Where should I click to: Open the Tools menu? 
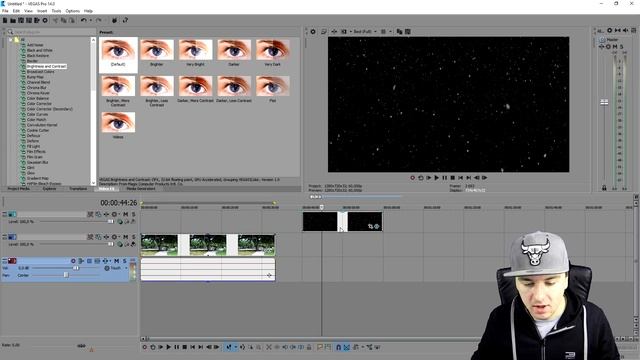pyautogui.click(x=56, y=11)
